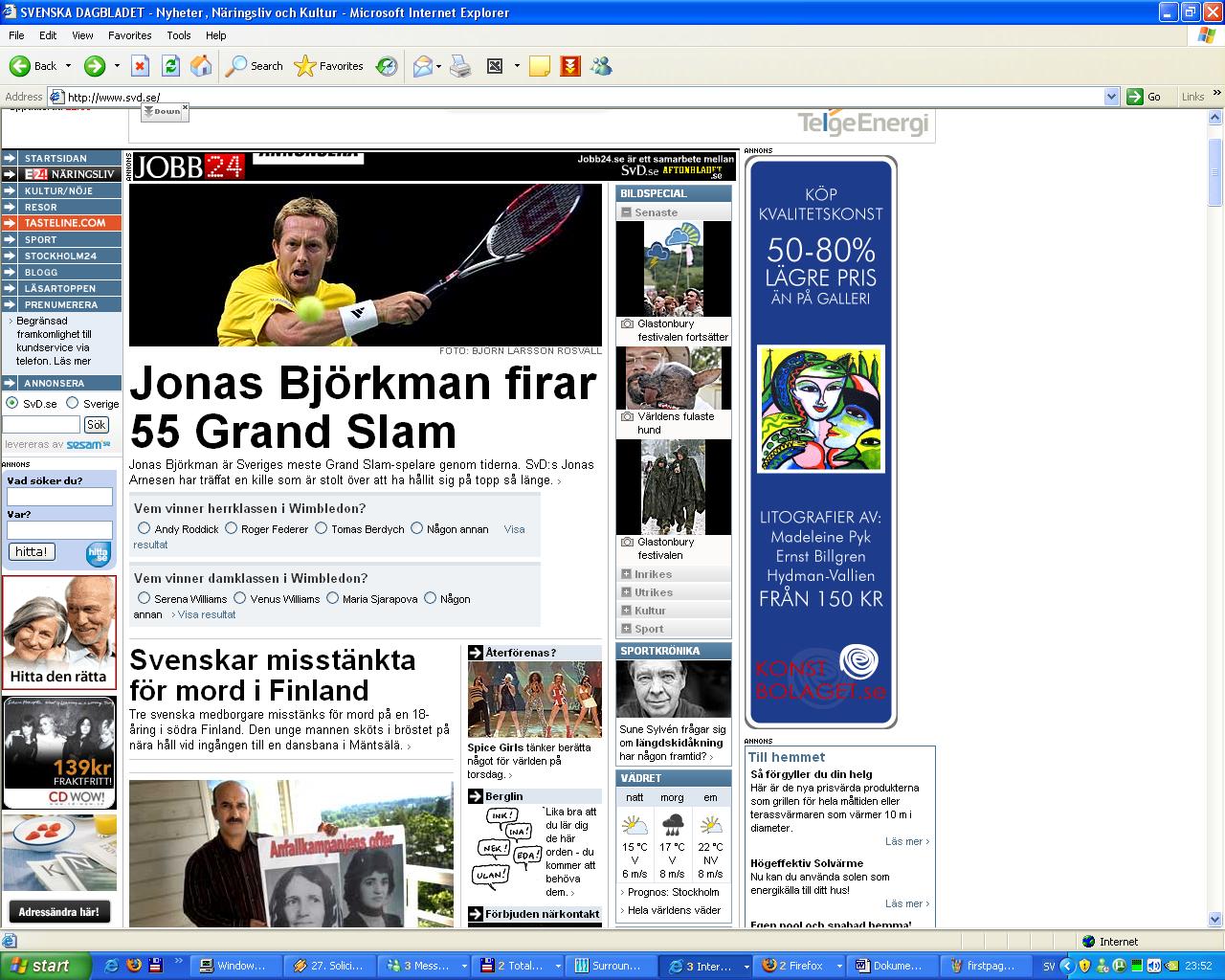Open the Mail toolbar button
Image resolution: width=1225 pixels, height=980 pixels.
click(422, 66)
